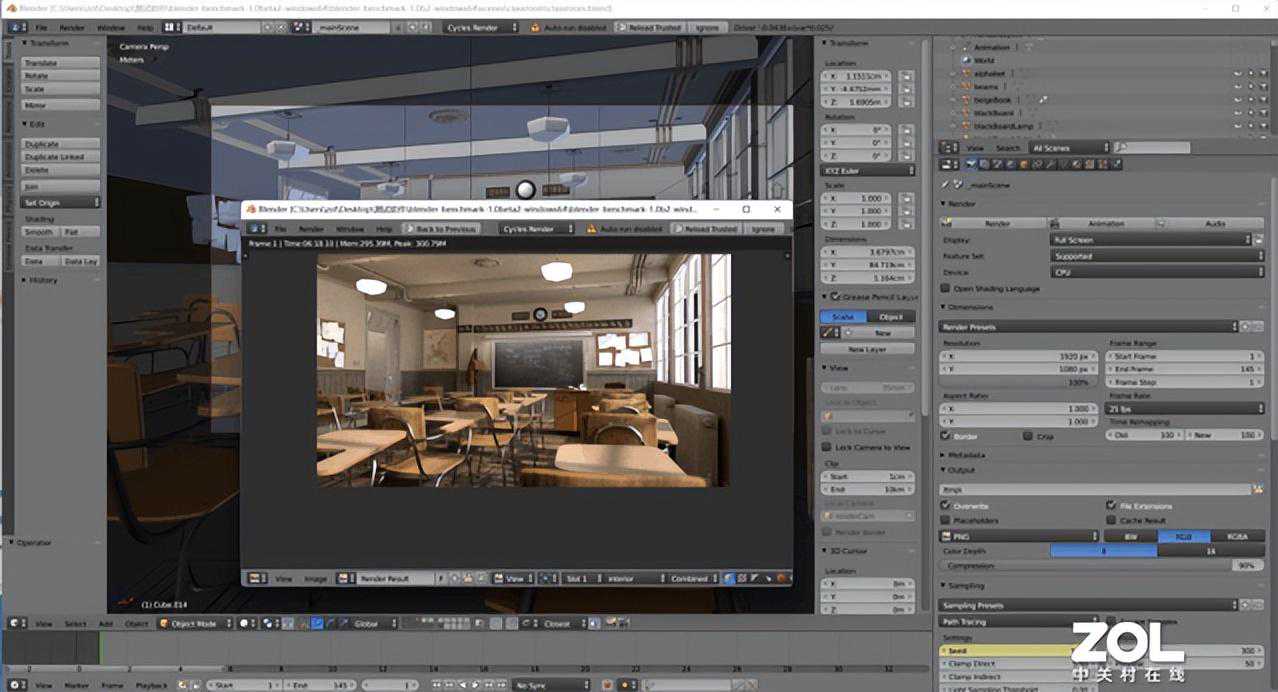Open the Image menu in render window footer

[315, 578]
